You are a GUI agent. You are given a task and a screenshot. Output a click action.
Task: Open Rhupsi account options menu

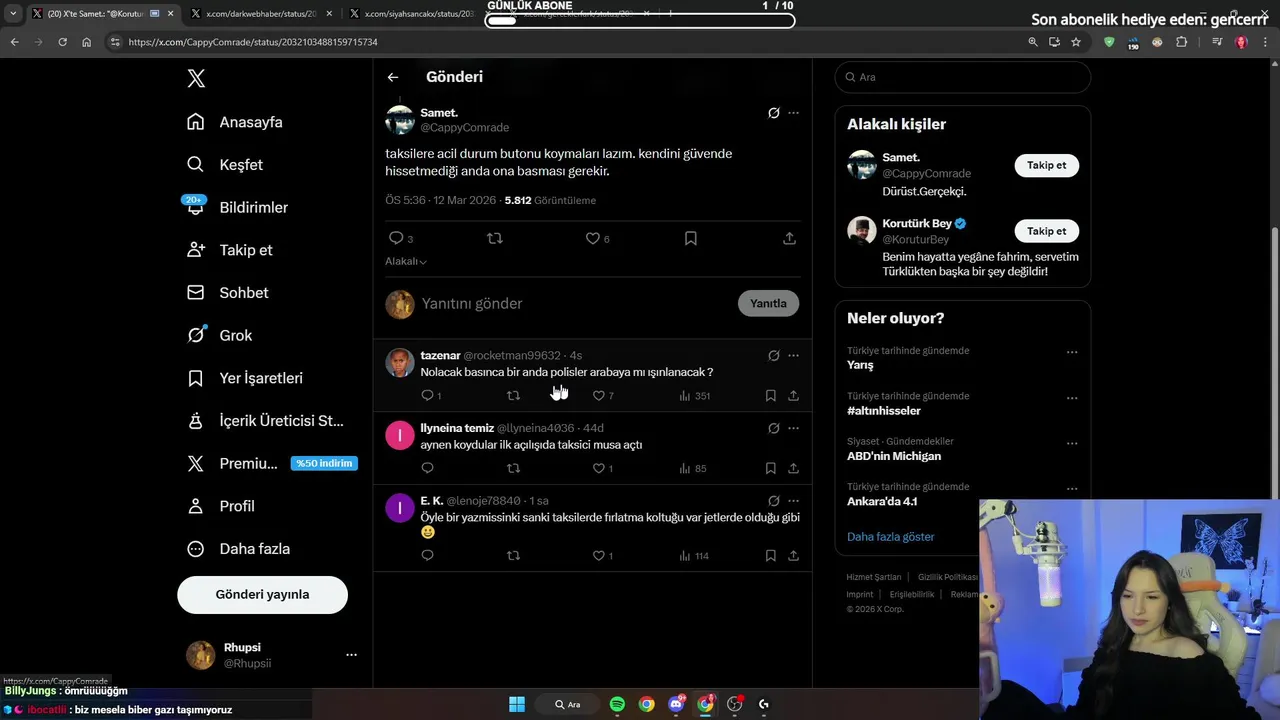(351, 655)
